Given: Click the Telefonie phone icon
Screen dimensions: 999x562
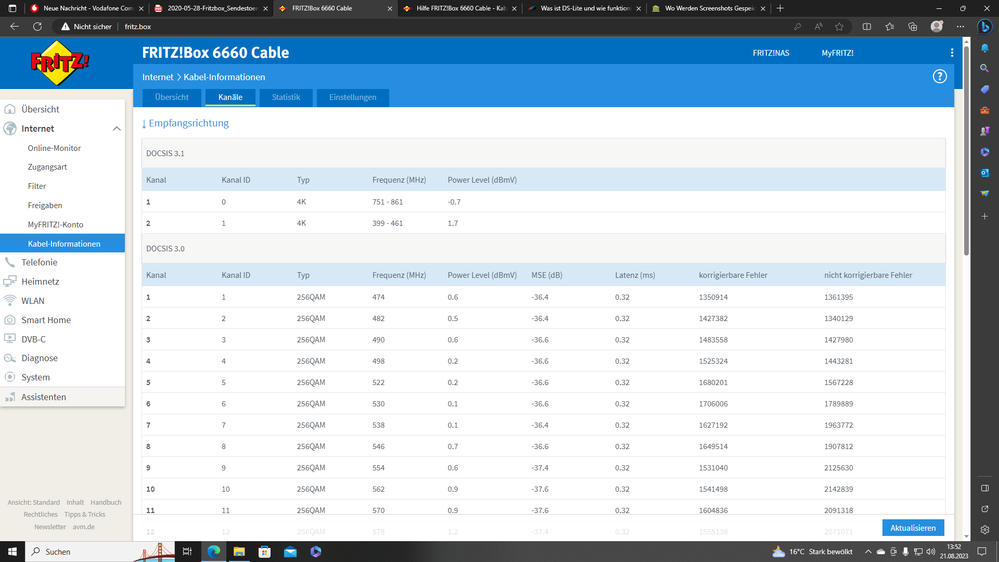Looking at the screenshot, I should click(10, 262).
